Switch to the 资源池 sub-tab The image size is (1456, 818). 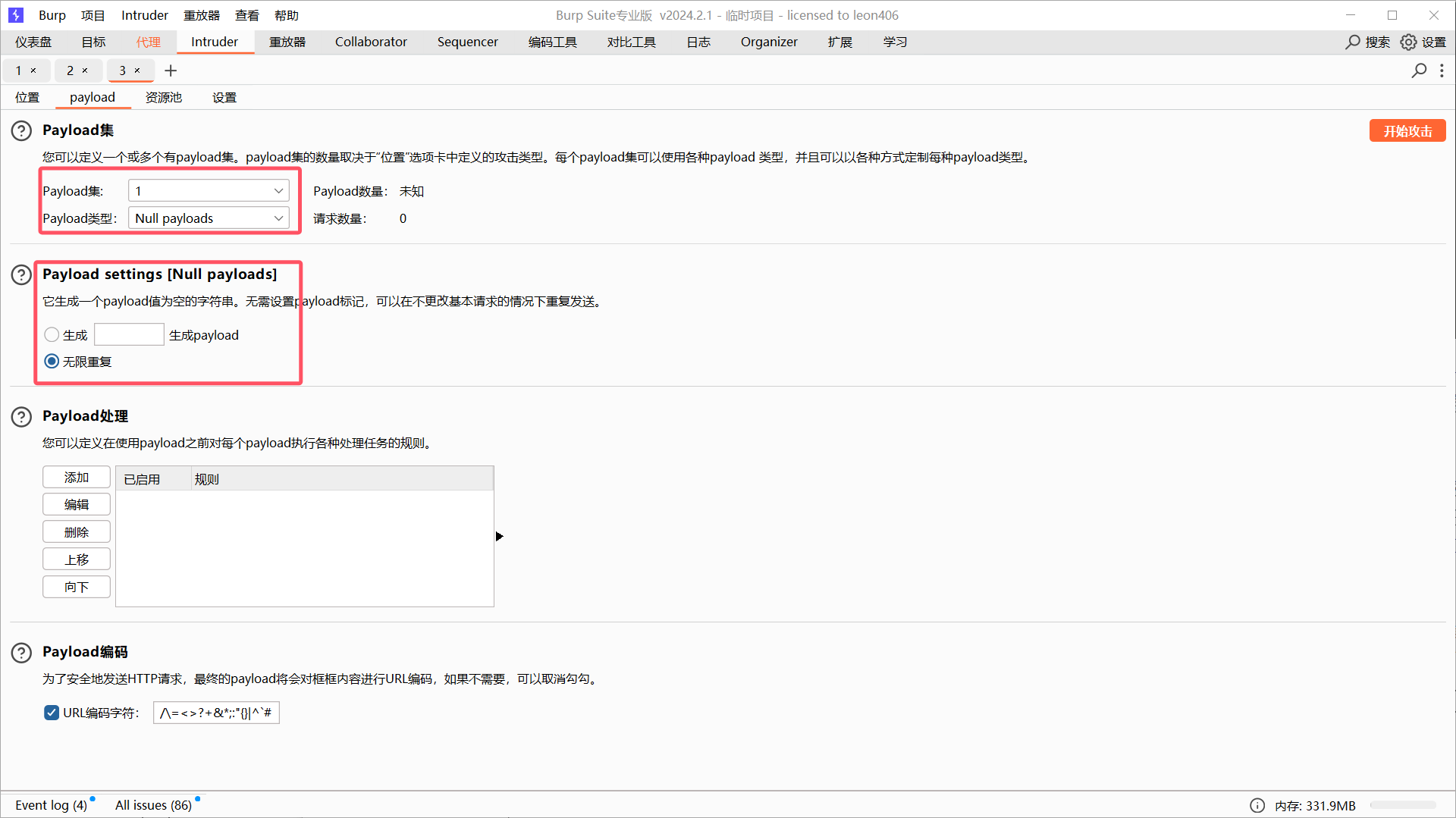[x=164, y=98]
